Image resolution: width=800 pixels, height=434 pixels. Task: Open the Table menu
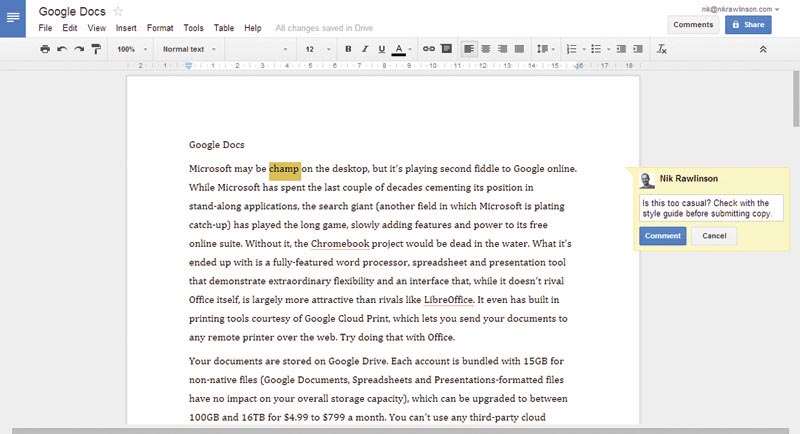click(224, 28)
